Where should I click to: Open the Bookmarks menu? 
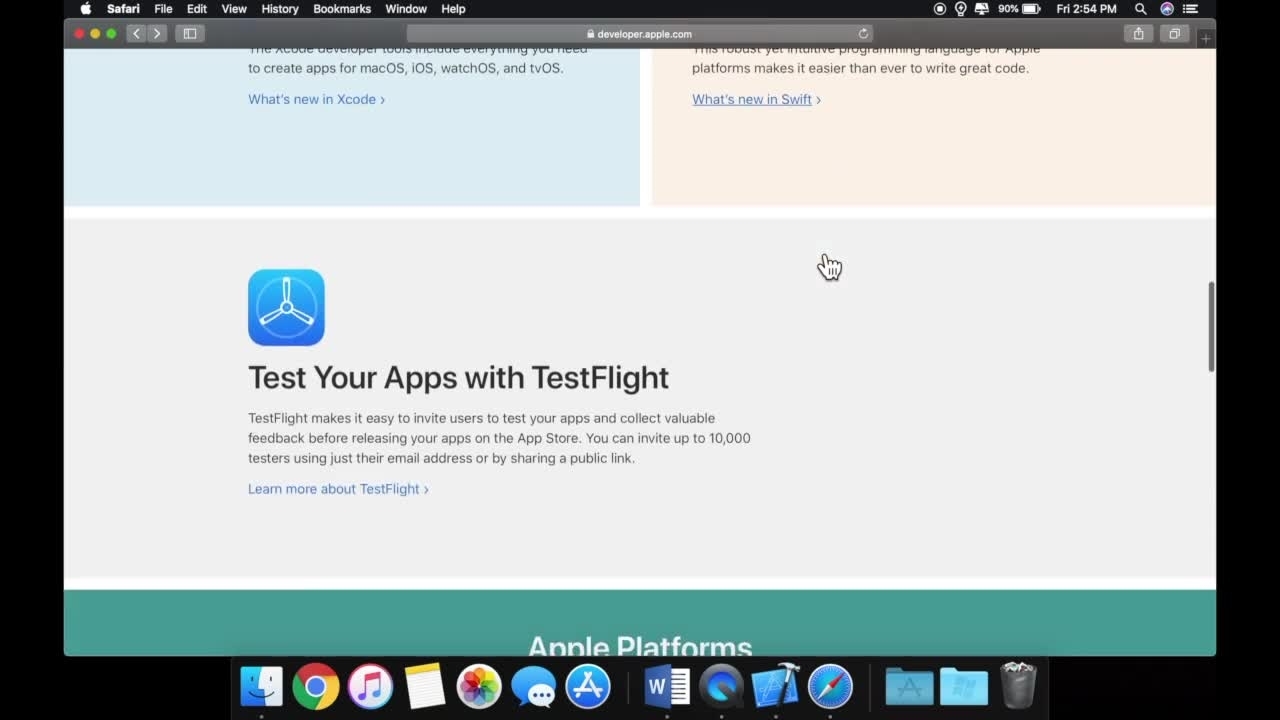[x=342, y=9]
